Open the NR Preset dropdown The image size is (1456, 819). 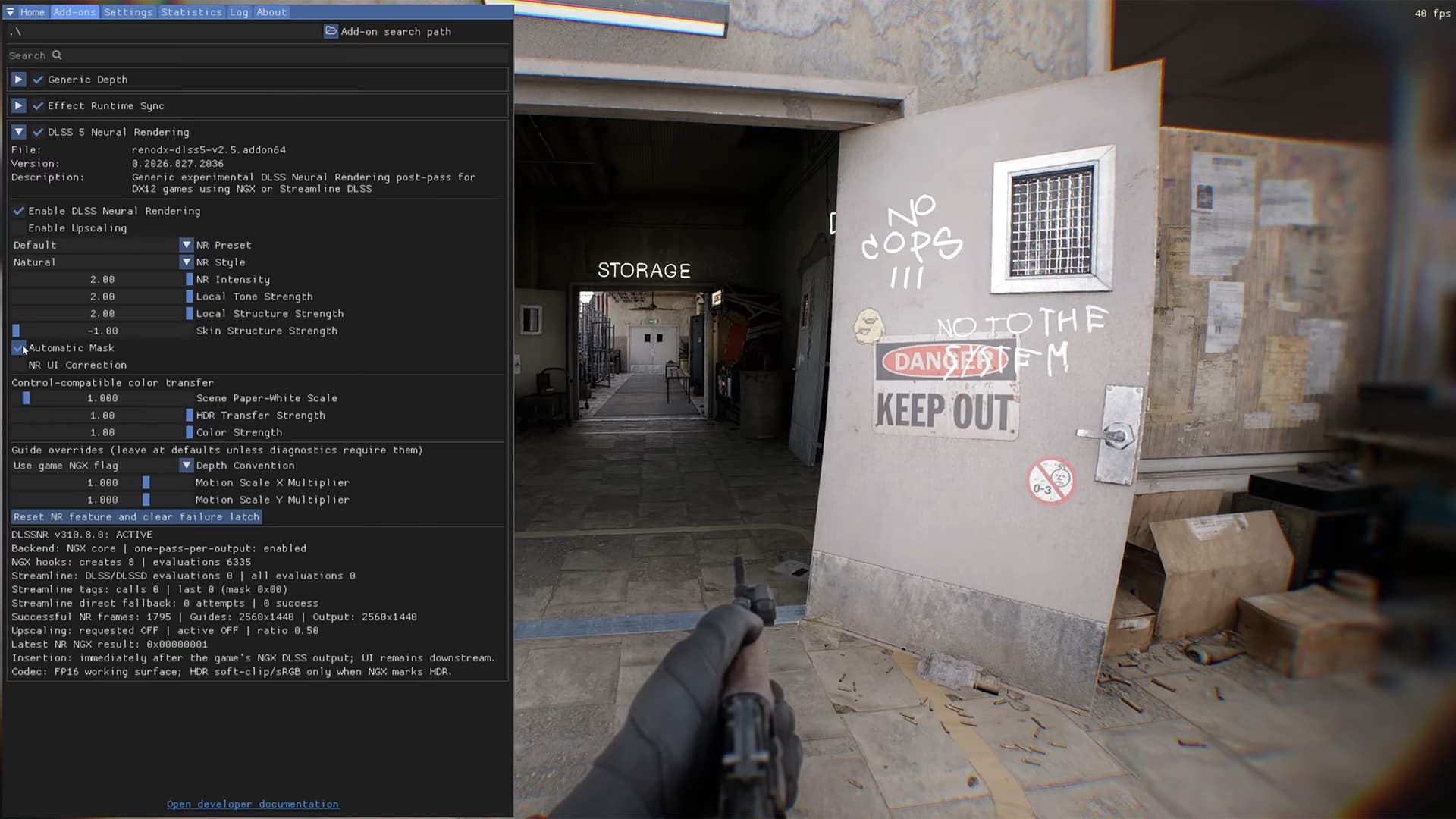click(102, 245)
